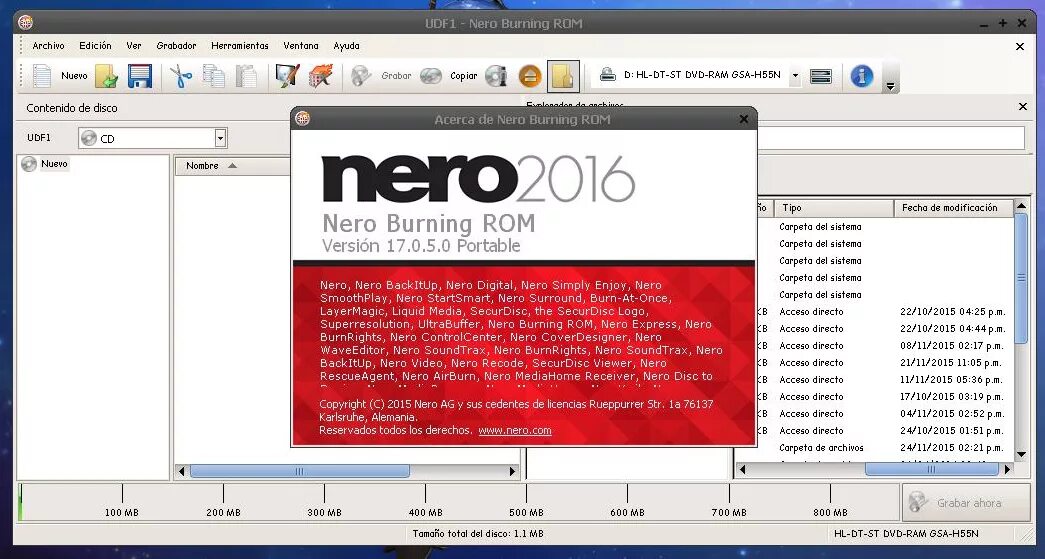Close the Acerca de Nero Burning ROM dialog
The height and width of the screenshot is (559, 1045).
pos(744,119)
